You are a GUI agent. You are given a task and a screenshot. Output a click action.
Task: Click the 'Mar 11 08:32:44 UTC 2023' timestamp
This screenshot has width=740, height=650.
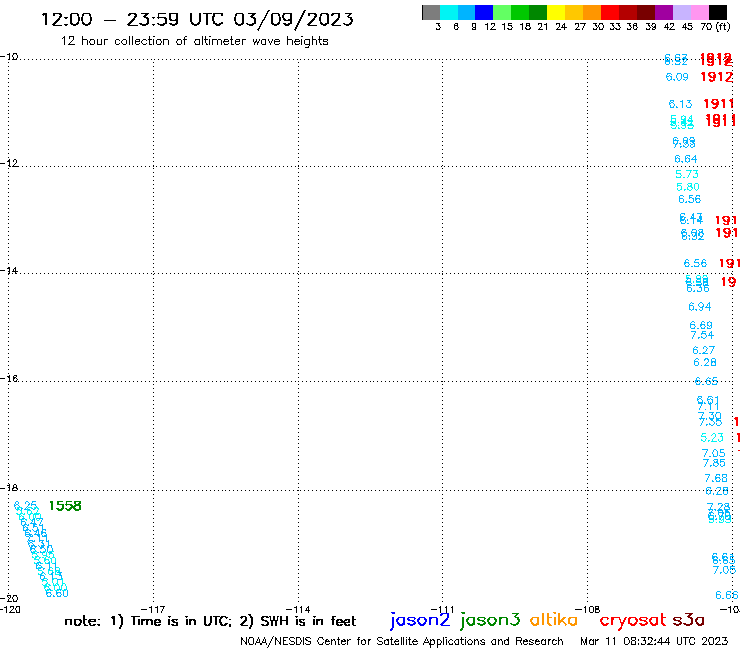(654, 641)
